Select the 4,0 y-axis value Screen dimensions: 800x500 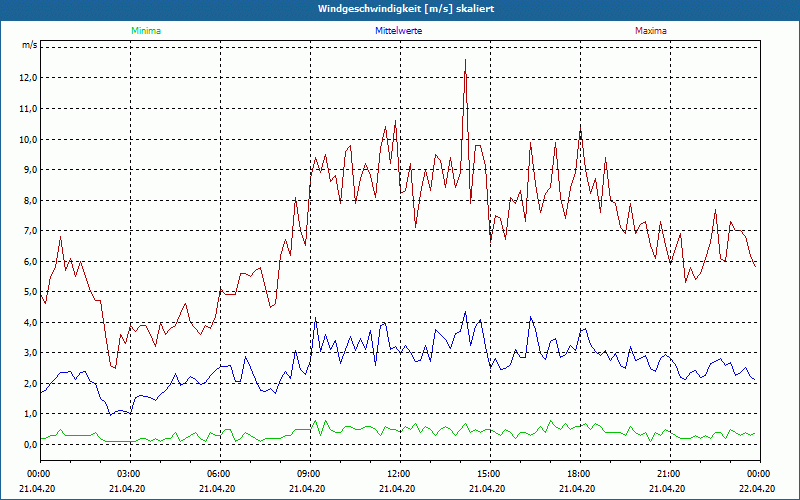[x=31, y=322]
